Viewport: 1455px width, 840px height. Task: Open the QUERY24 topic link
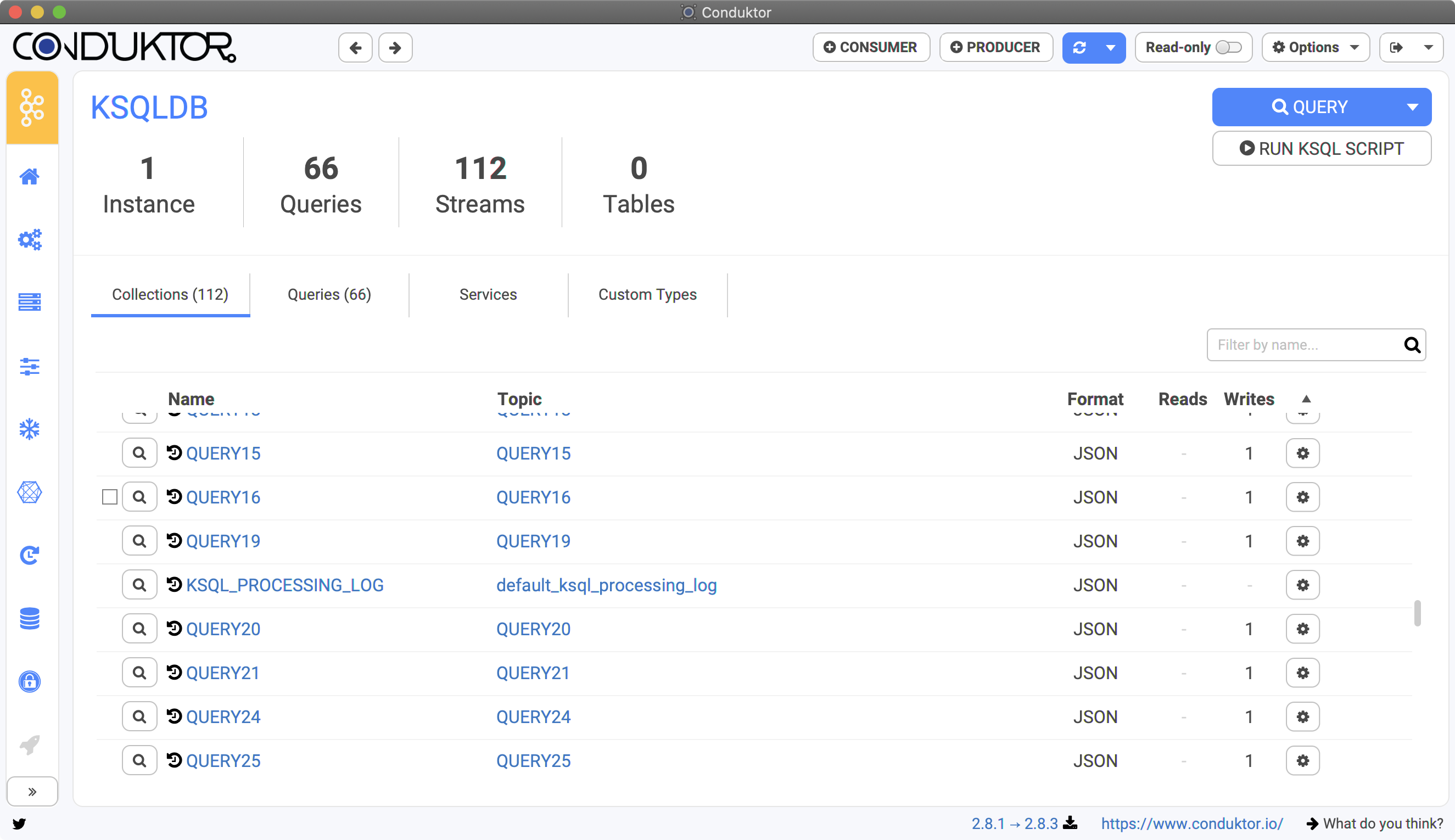(x=534, y=716)
